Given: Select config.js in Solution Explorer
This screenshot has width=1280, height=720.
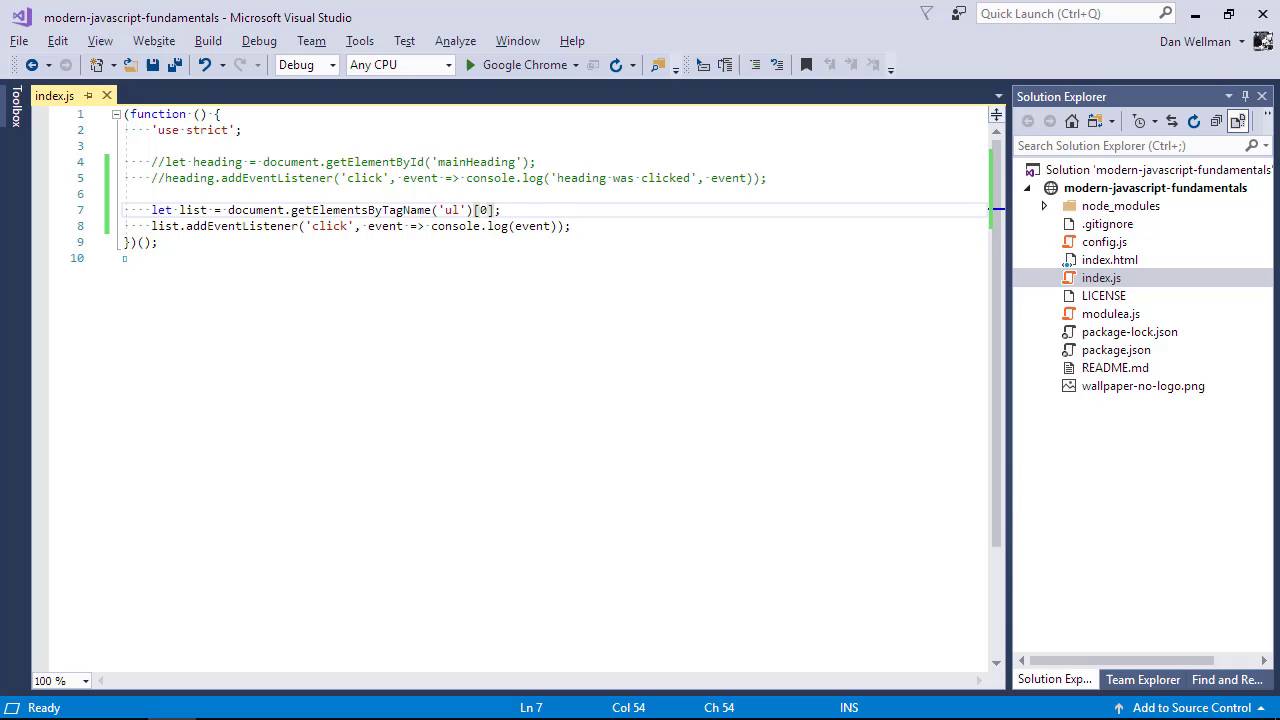Looking at the screenshot, I should click(1104, 242).
